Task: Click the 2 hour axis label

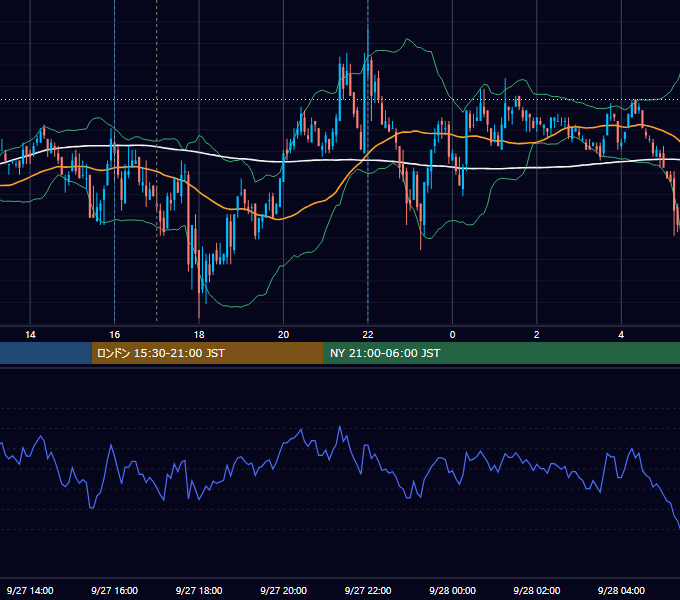Action: coord(536,335)
